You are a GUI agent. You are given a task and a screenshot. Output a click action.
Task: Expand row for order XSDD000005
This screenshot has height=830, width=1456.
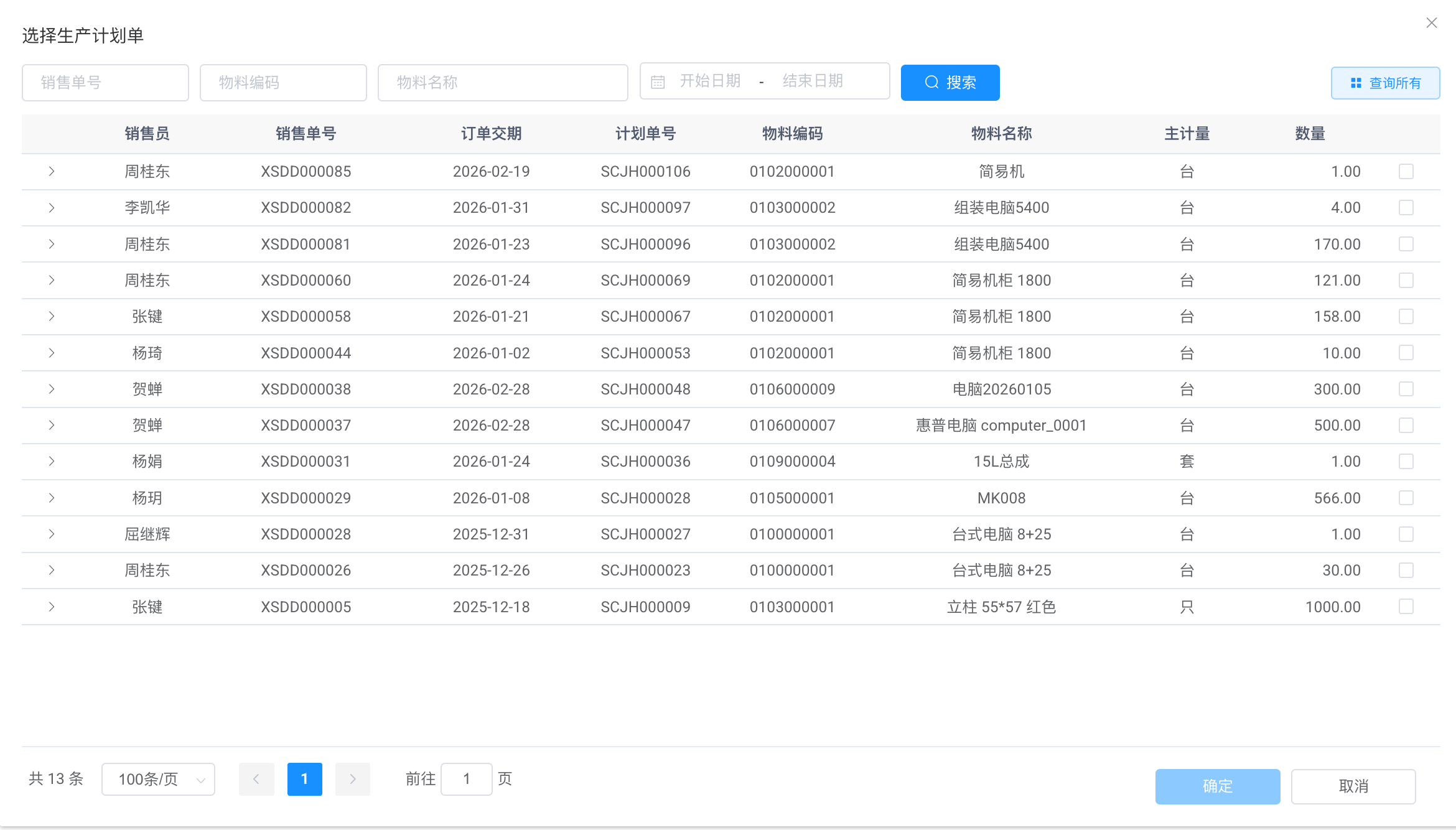[52, 607]
